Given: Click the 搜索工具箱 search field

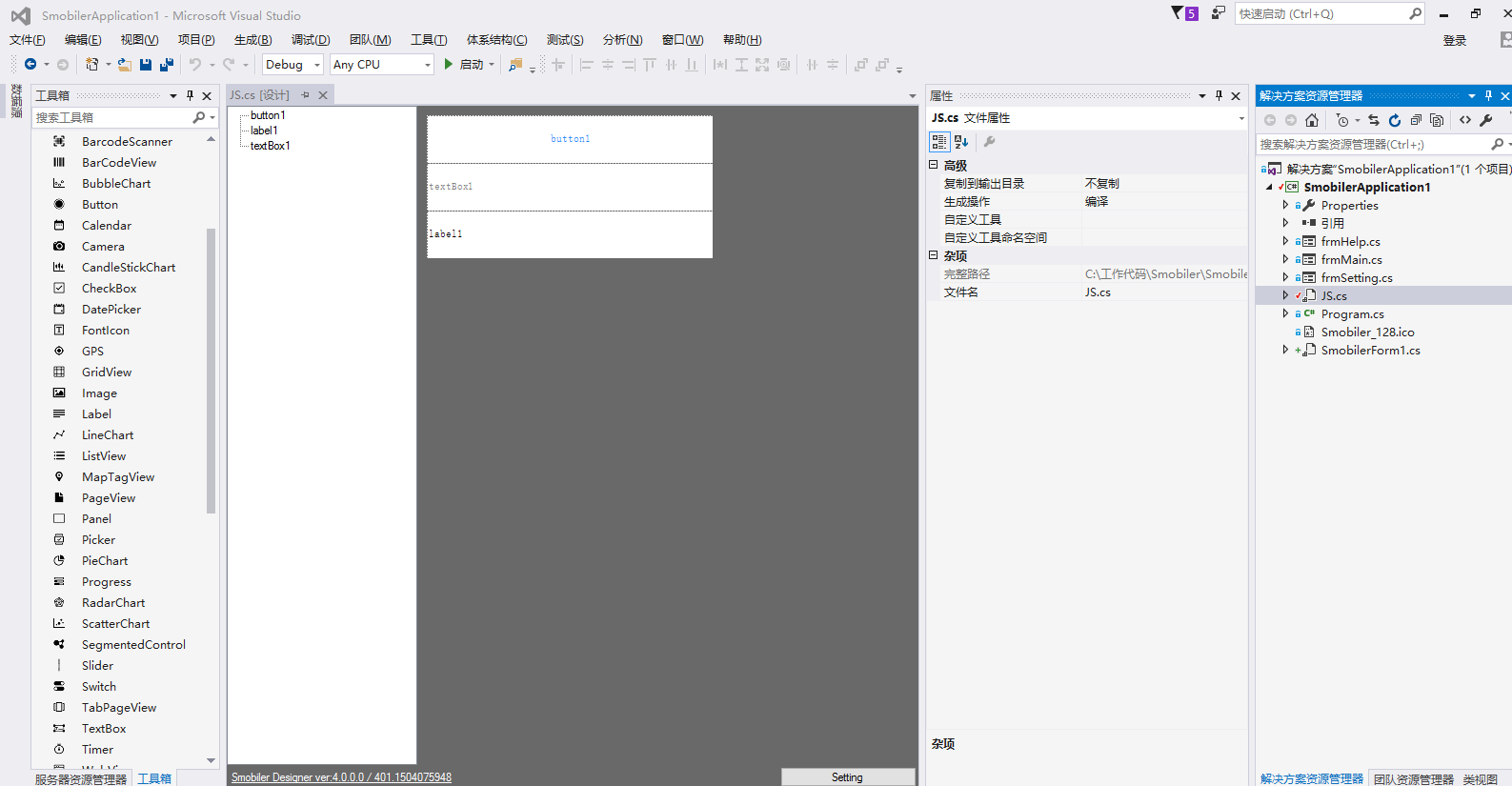Looking at the screenshot, I should [x=112, y=117].
